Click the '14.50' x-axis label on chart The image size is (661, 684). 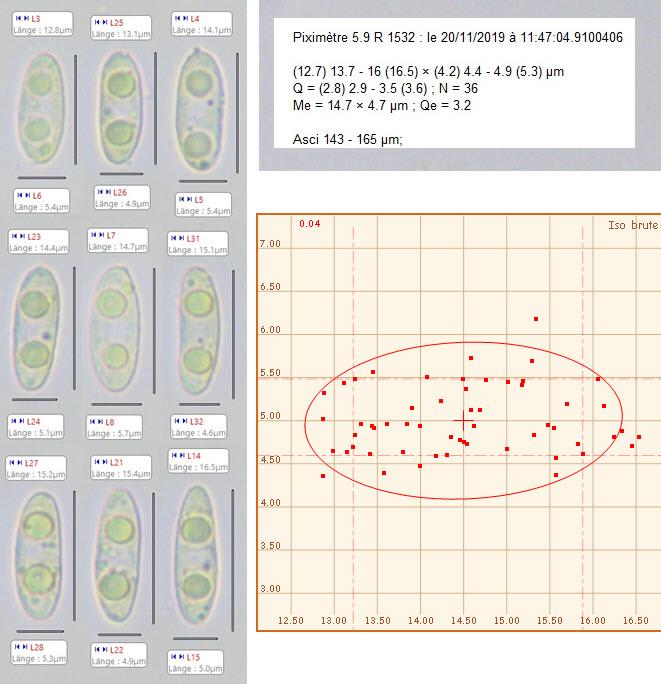pos(463,620)
